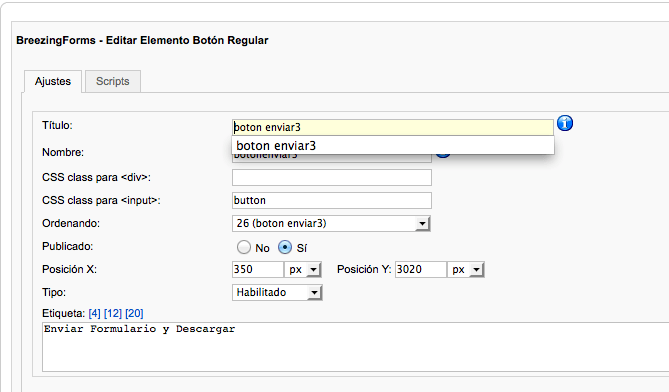Select the 'Sí' Publicado radio button
The width and height of the screenshot is (669, 392).
[285, 247]
